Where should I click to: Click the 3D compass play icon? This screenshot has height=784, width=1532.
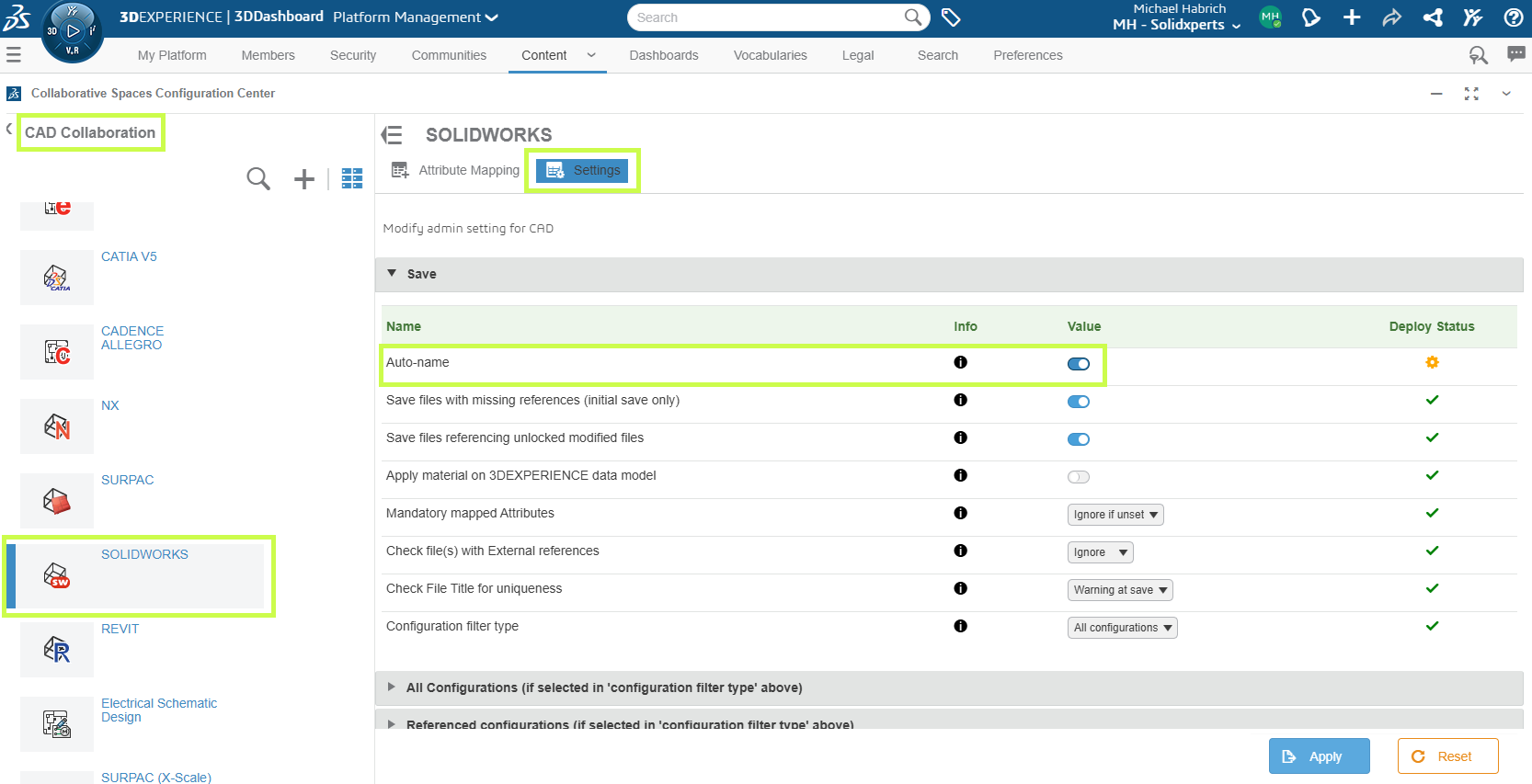point(73,30)
